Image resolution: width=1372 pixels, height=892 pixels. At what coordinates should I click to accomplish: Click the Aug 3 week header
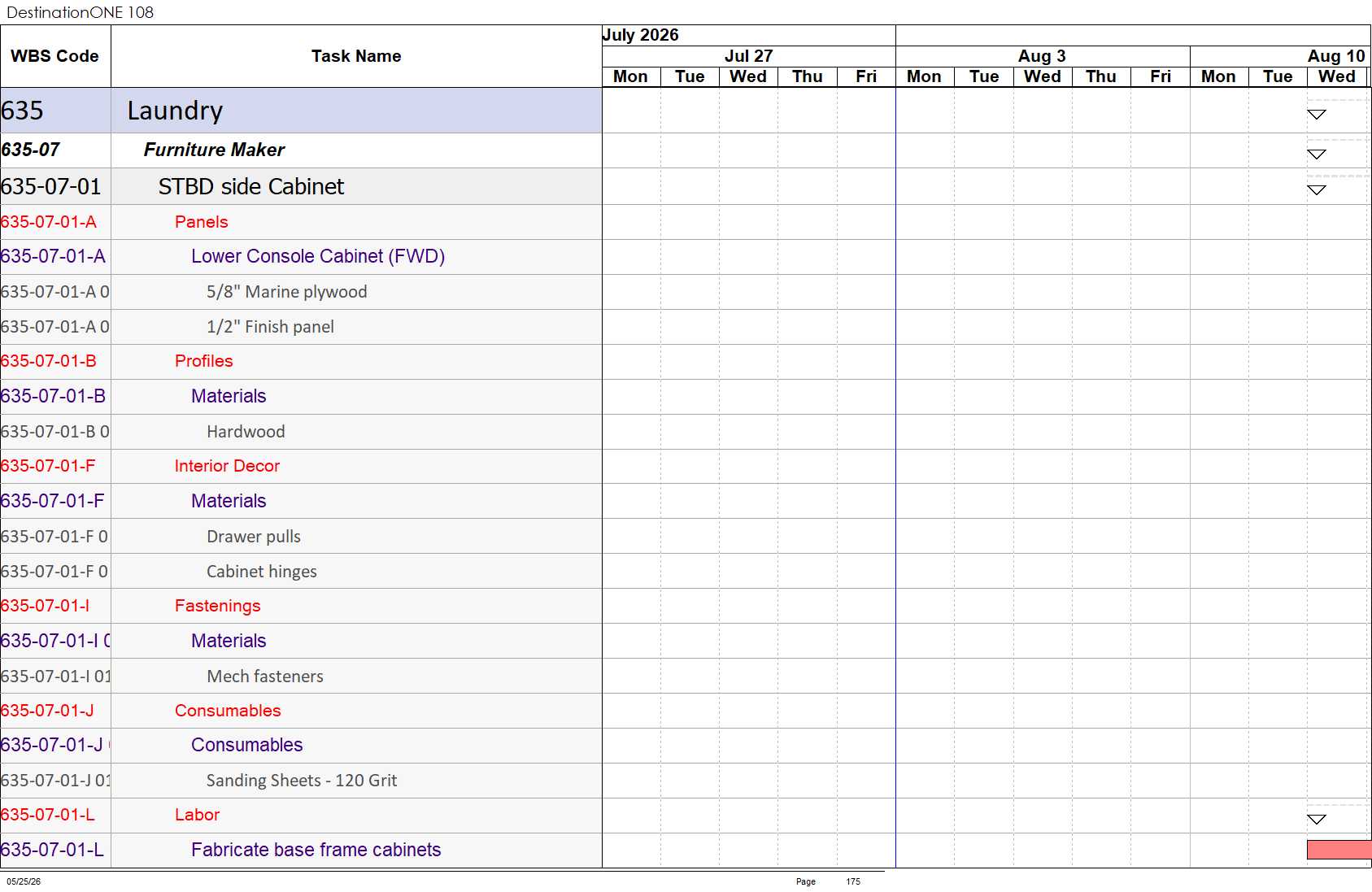click(x=1042, y=56)
